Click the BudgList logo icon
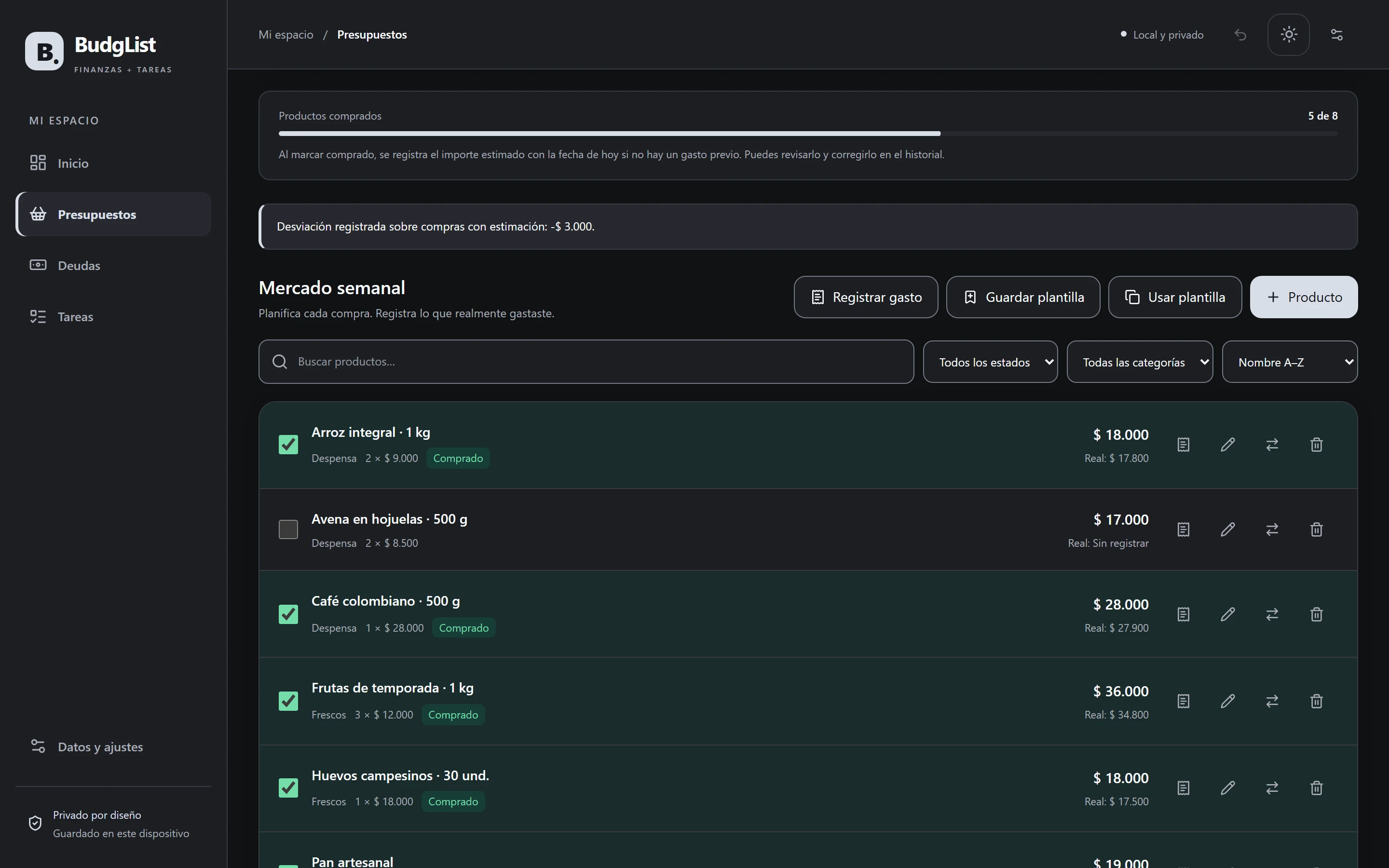 (44, 51)
